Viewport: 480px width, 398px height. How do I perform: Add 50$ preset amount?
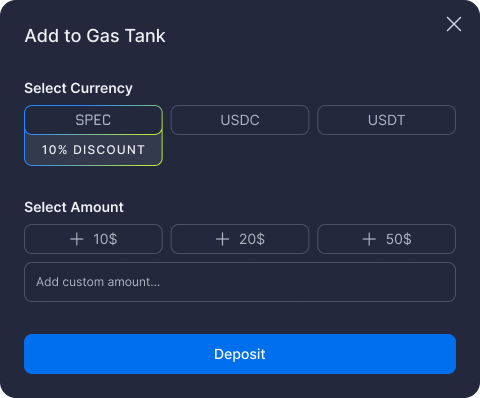387,239
